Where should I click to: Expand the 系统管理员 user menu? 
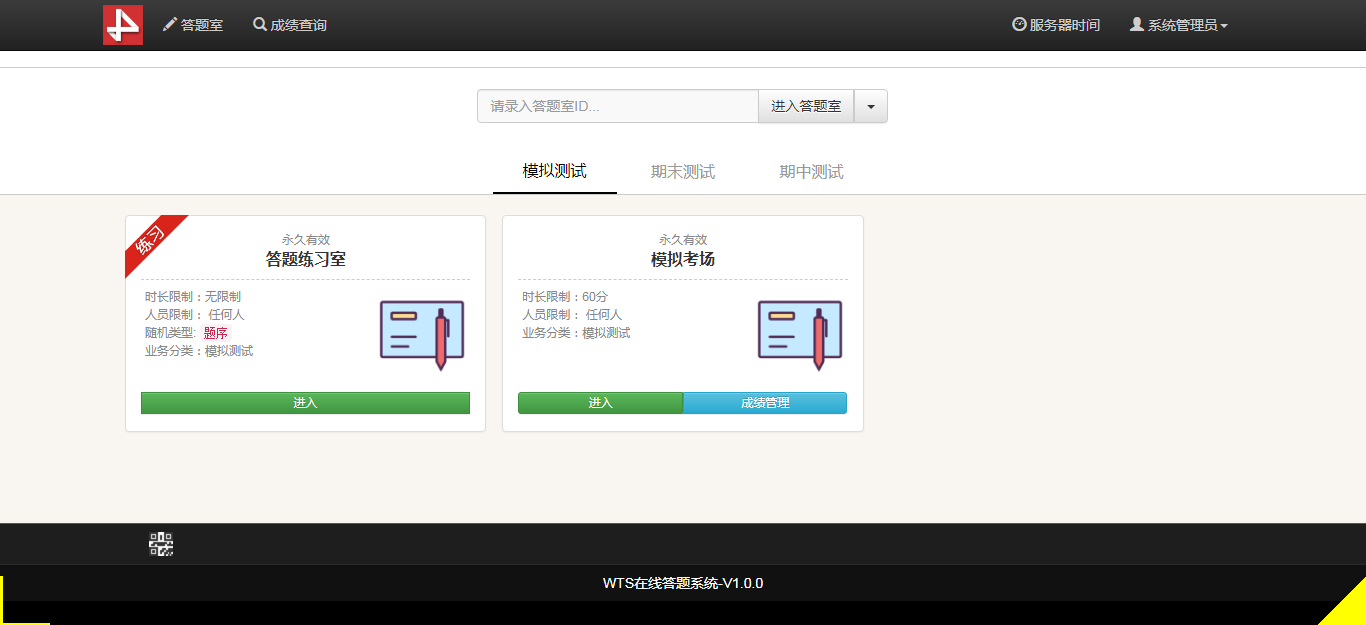pos(1178,25)
